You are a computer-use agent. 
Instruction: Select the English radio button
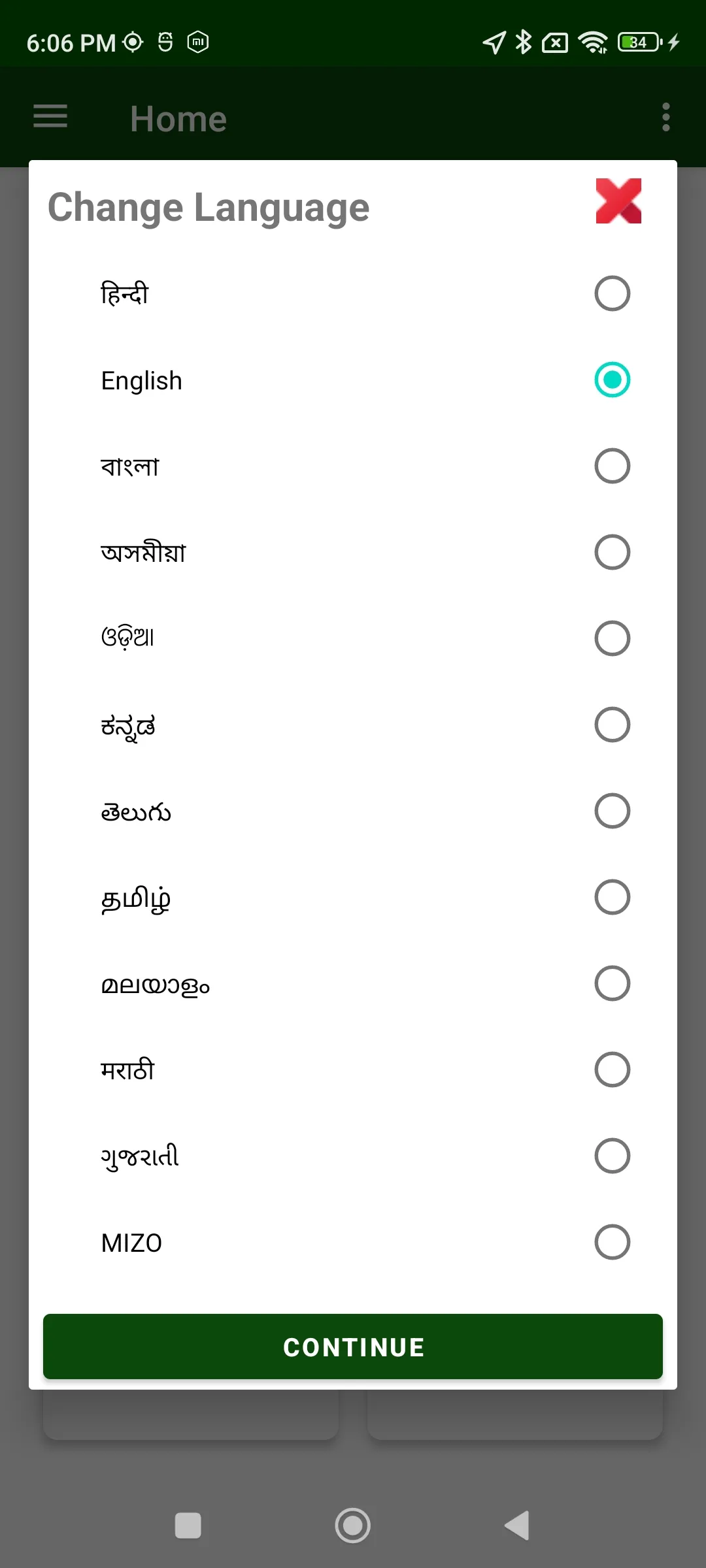pyautogui.click(x=612, y=380)
